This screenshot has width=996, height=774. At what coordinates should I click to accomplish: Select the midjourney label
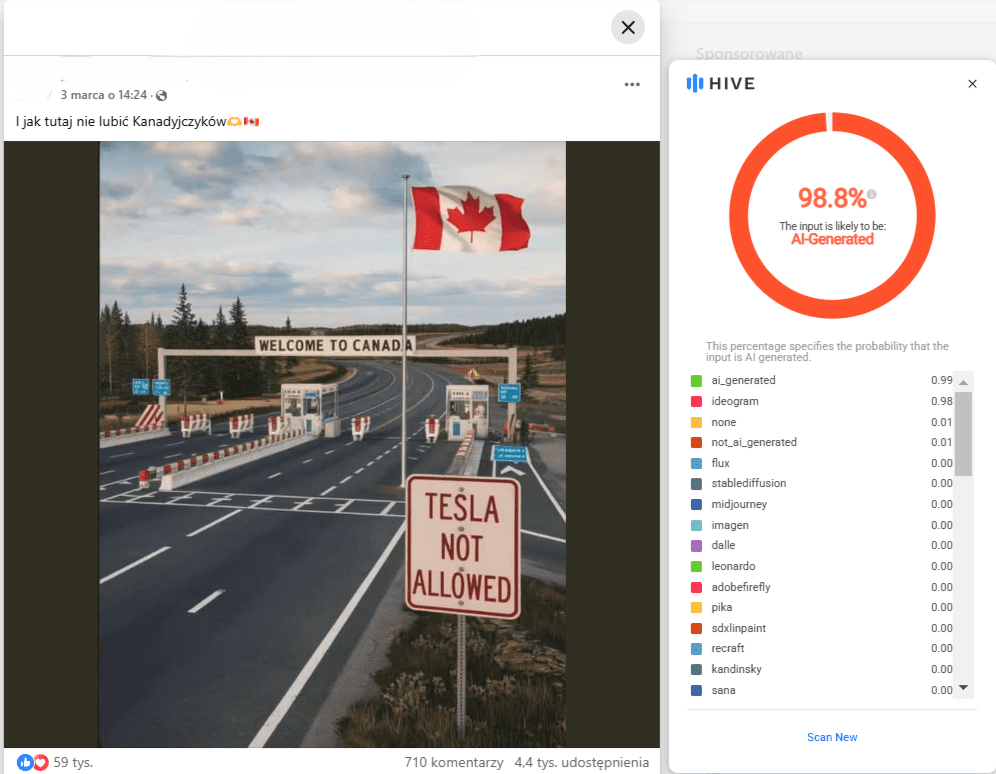click(739, 504)
